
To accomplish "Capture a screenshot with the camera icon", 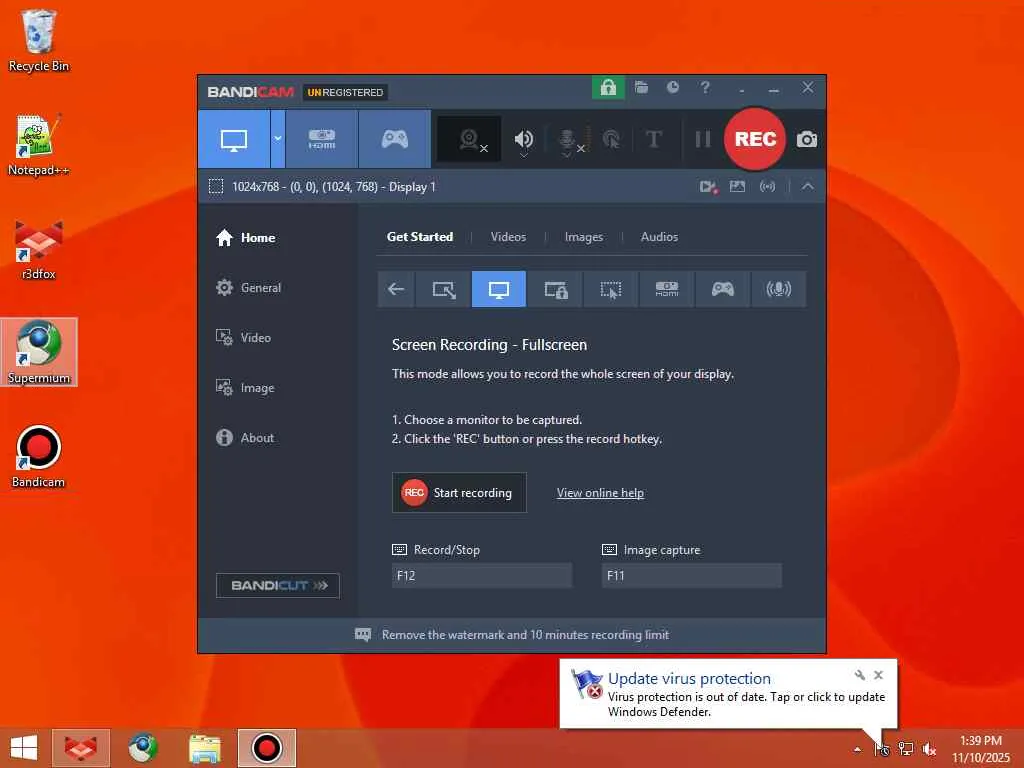I will click(x=807, y=139).
